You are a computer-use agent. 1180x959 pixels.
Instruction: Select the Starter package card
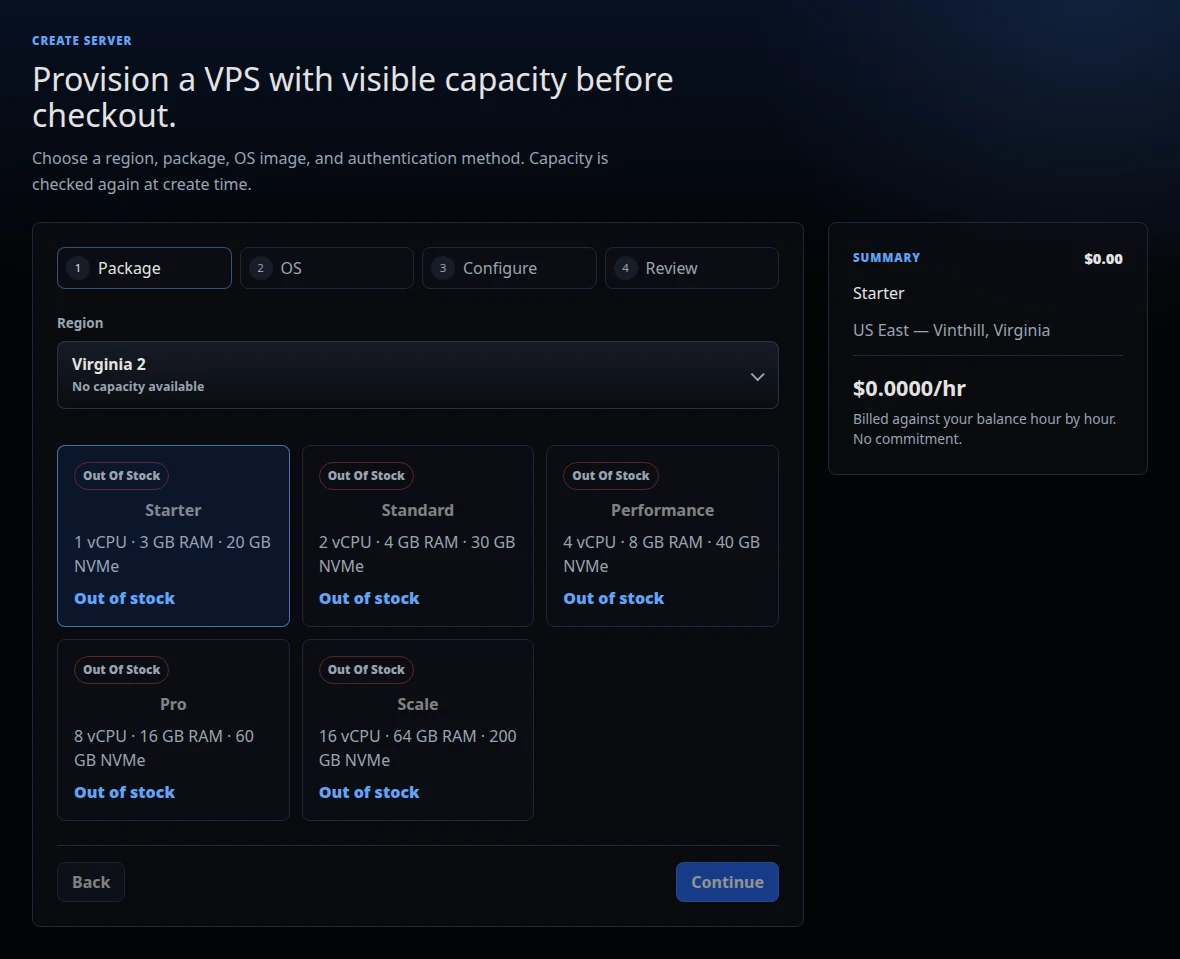[173, 536]
